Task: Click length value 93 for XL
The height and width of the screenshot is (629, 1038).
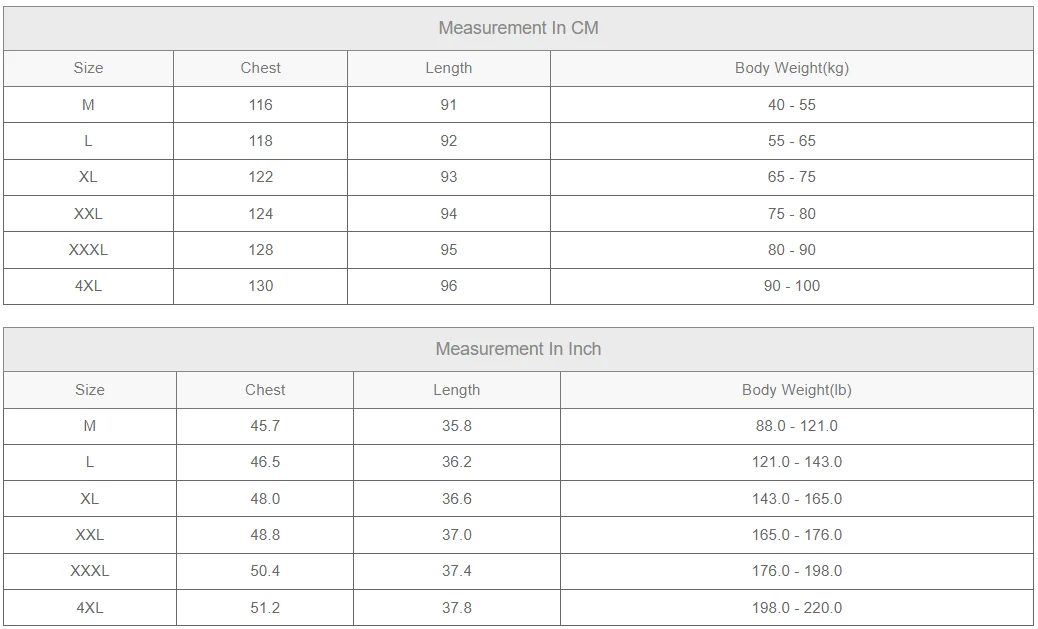Action: 449,177
